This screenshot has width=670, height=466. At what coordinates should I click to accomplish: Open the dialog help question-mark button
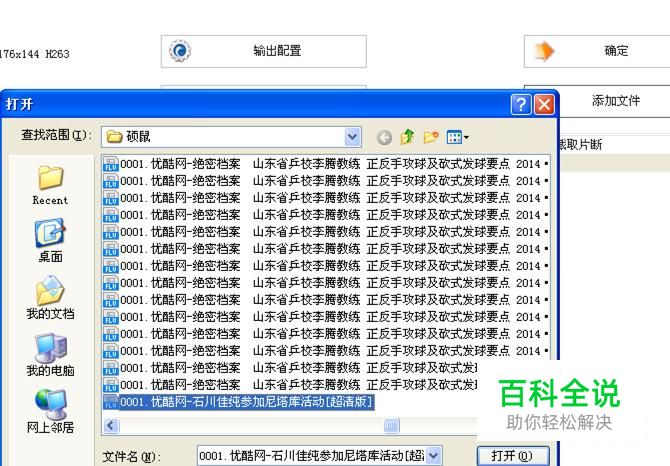(x=521, y=104)
